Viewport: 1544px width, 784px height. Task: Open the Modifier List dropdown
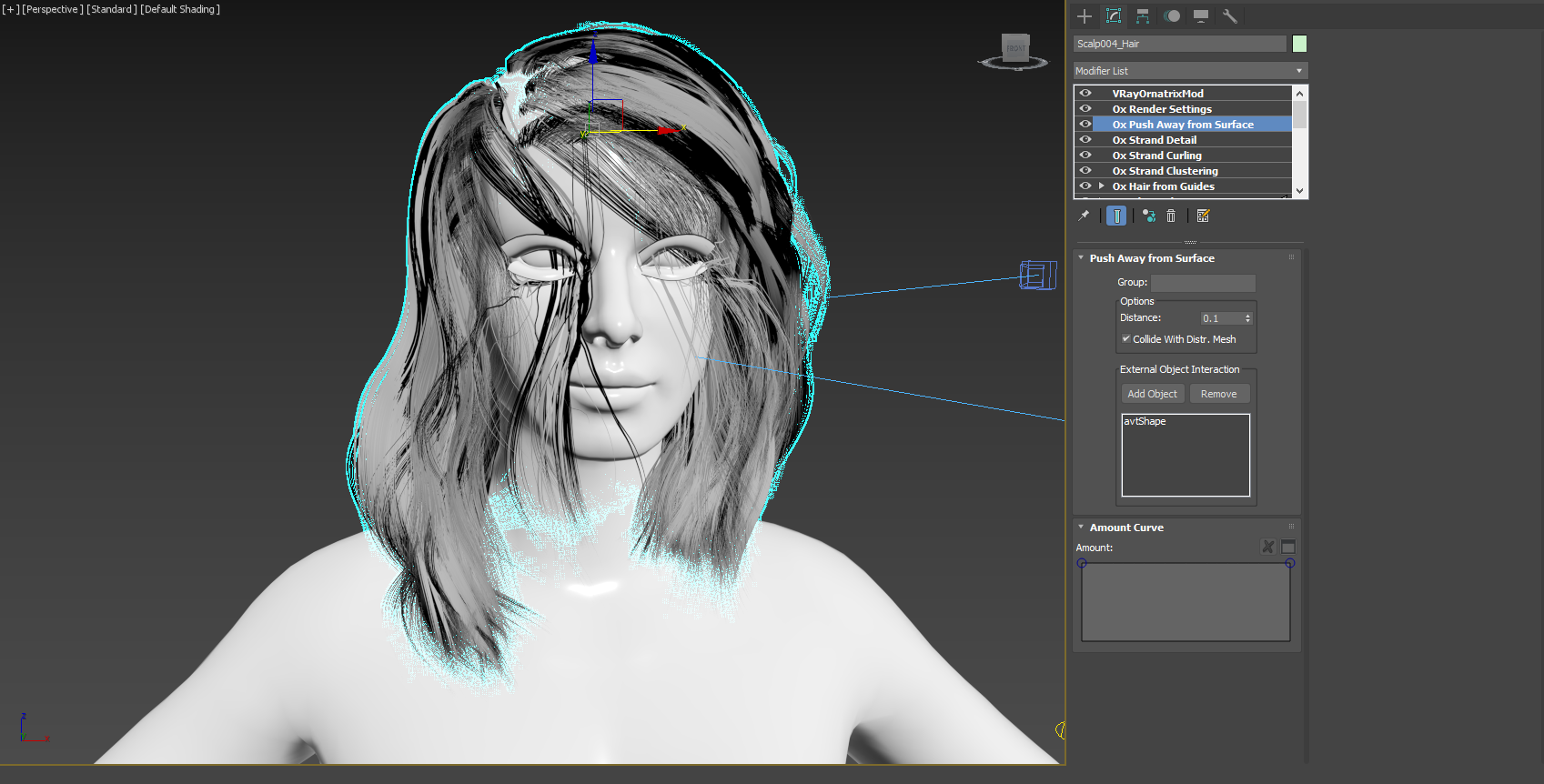pyautogui.click(x=1190, y=71)
